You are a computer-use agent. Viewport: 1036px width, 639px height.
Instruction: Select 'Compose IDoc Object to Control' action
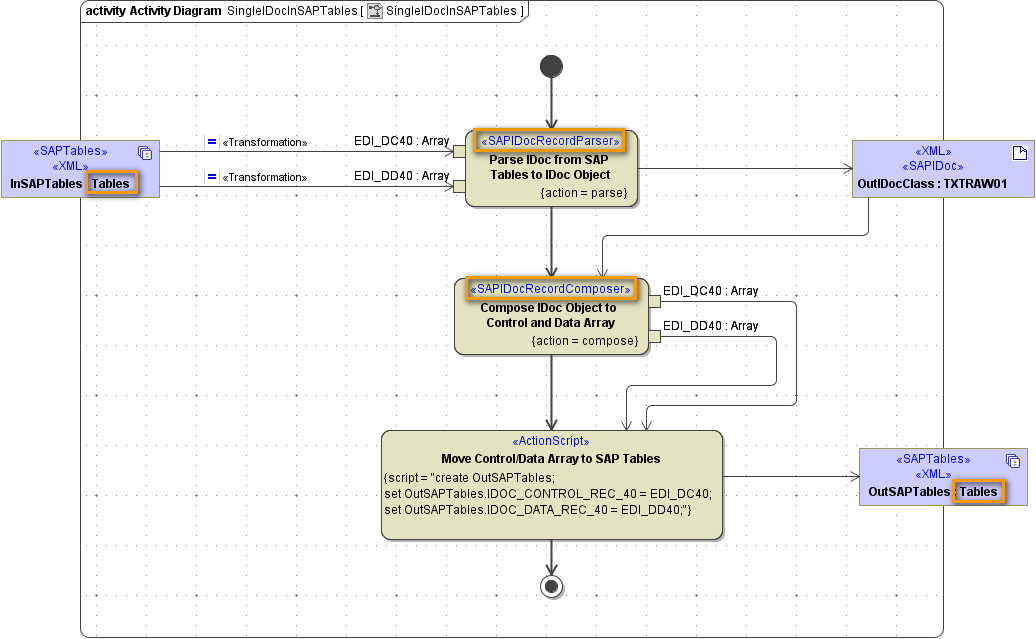click(551, 316)
